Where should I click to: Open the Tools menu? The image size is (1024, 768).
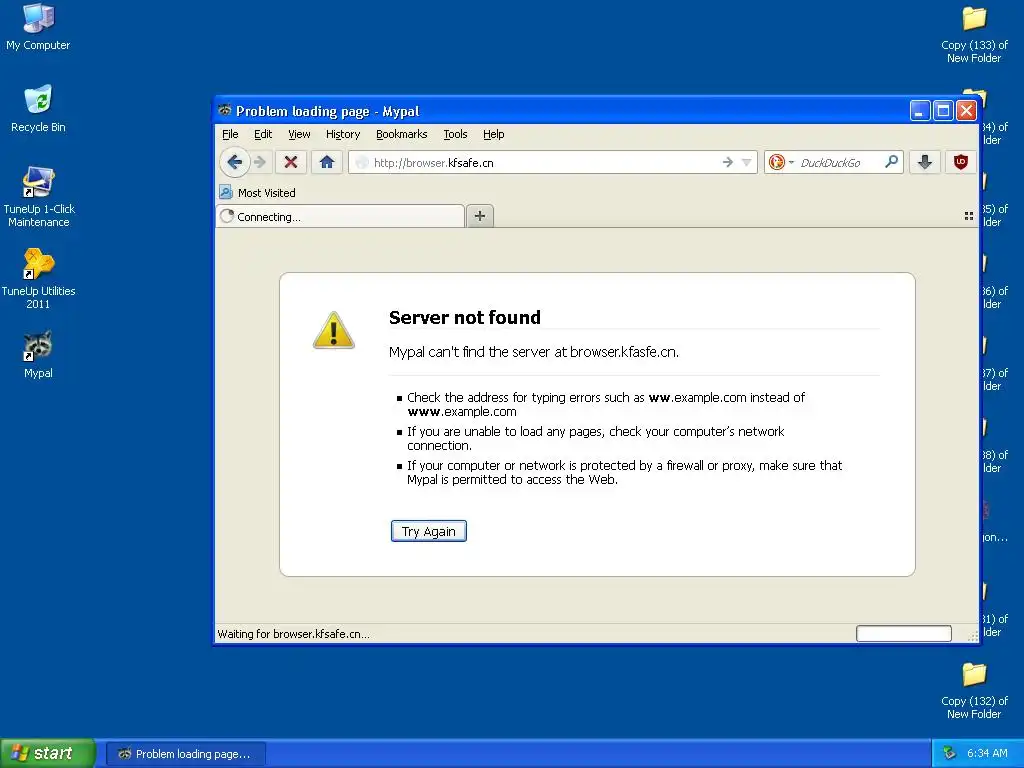[455, 134]
